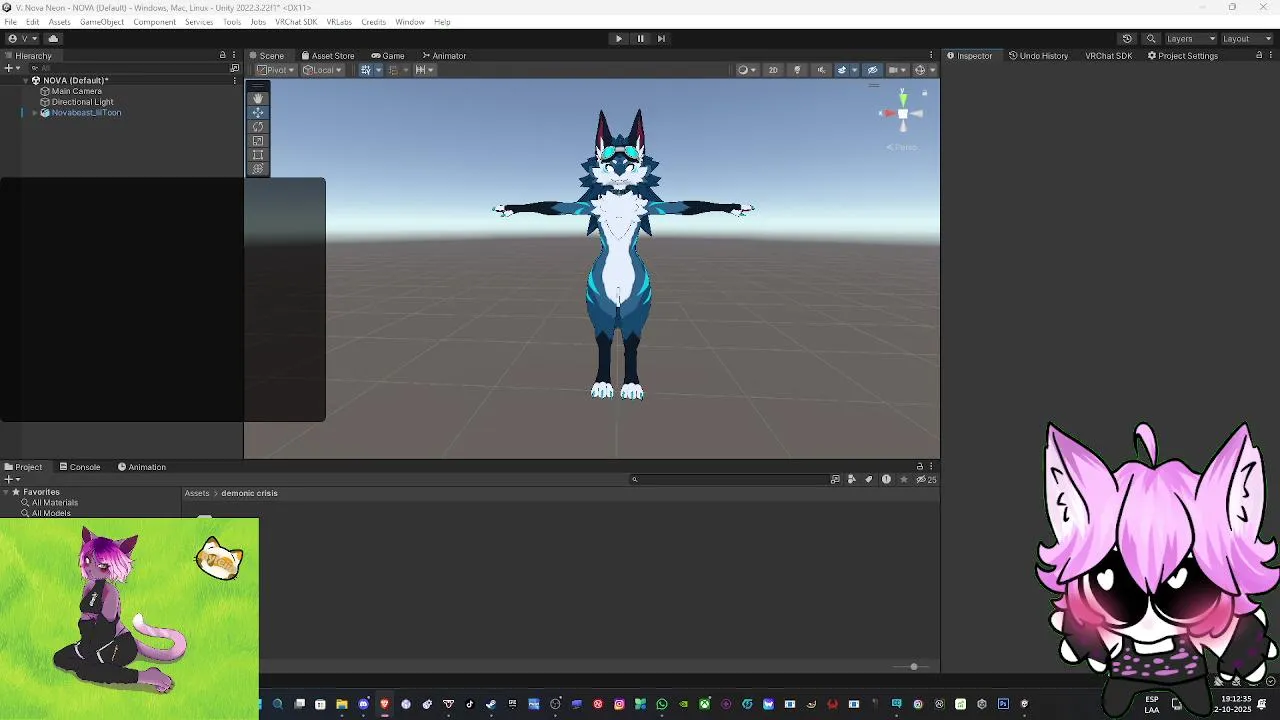
Task: Click the scene orientation gizmo
Action: [x=903, y=113]
